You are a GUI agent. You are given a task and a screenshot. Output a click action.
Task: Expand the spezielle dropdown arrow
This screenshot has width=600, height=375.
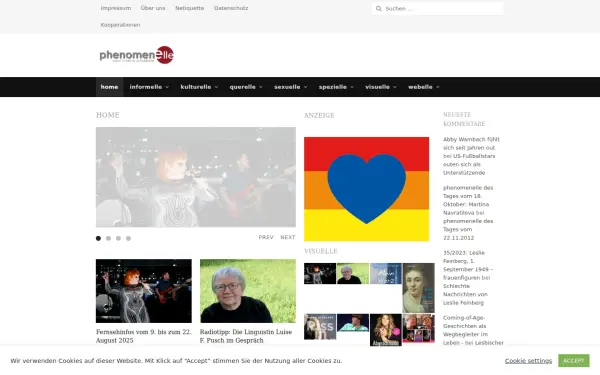click(x=352, y=87)
